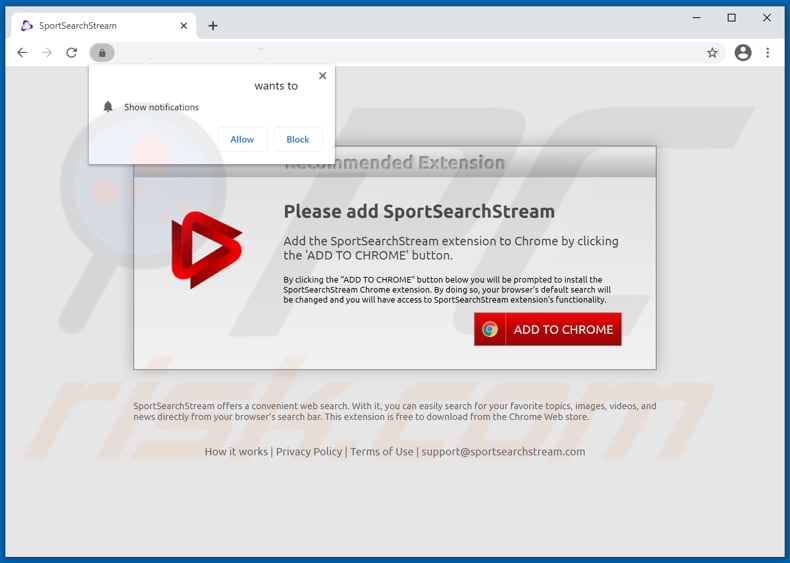Click the Please add SportSearchStream heading
This screenshot has width=790, height=563.
coord(419,211)
